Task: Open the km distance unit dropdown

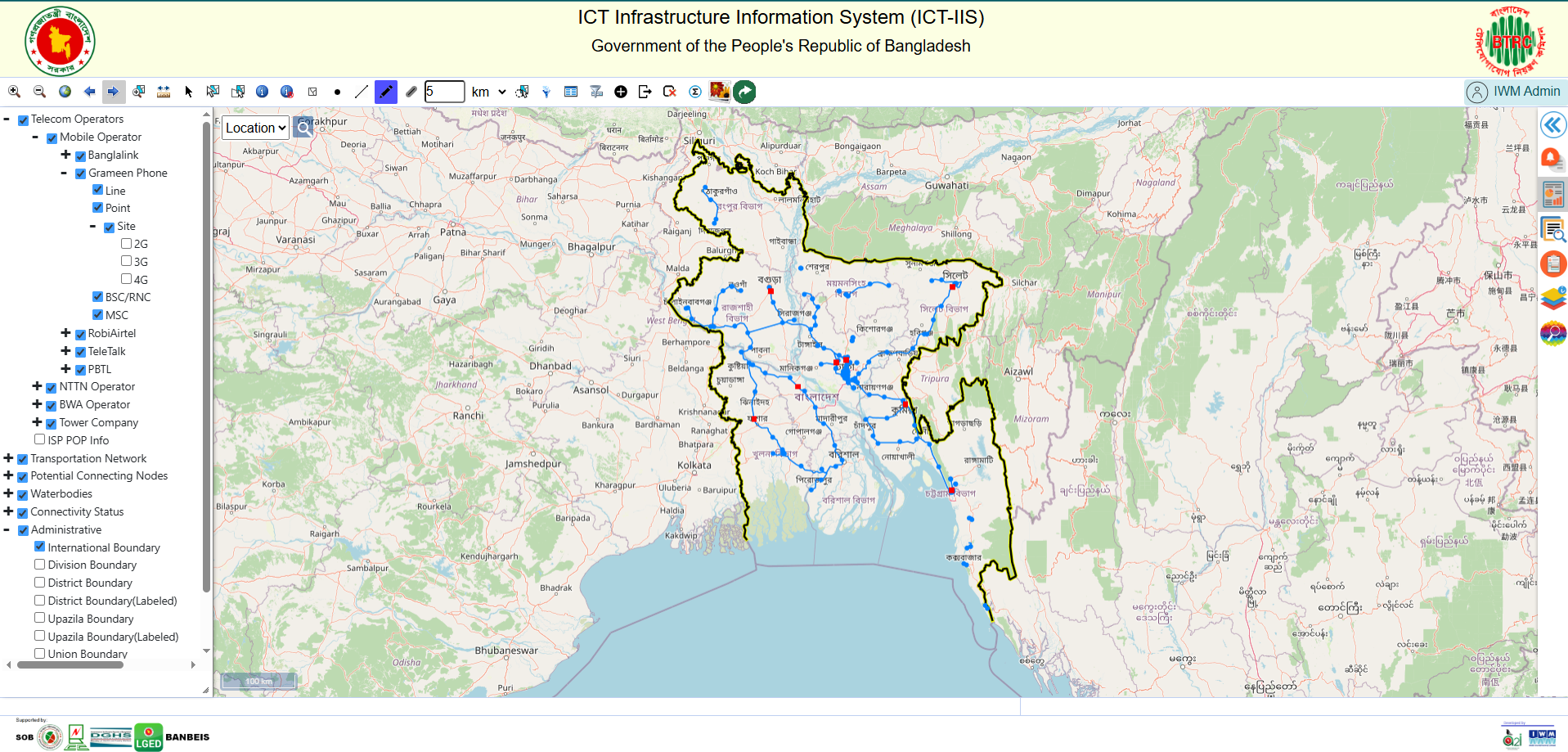Action: coord(488,92)
